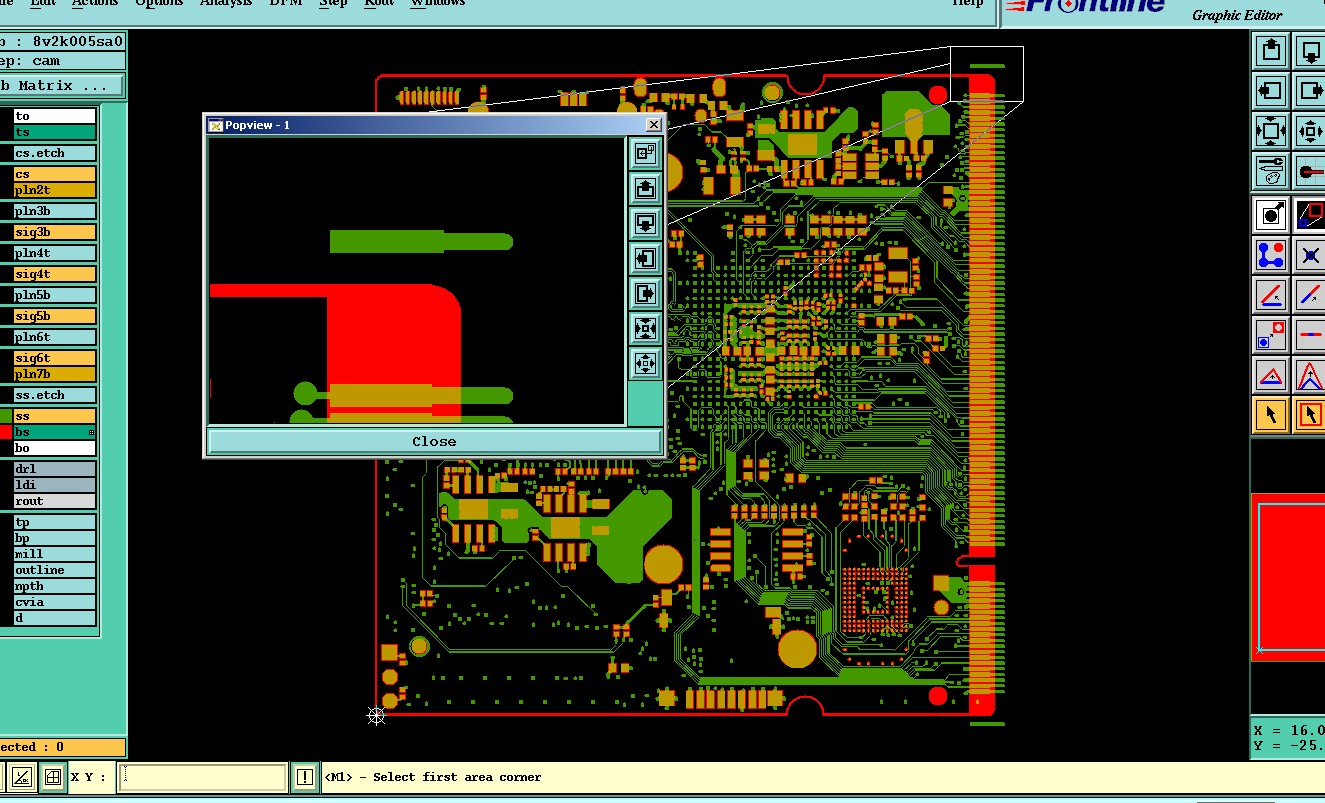Toggle the 'ts' layer display

54,132
